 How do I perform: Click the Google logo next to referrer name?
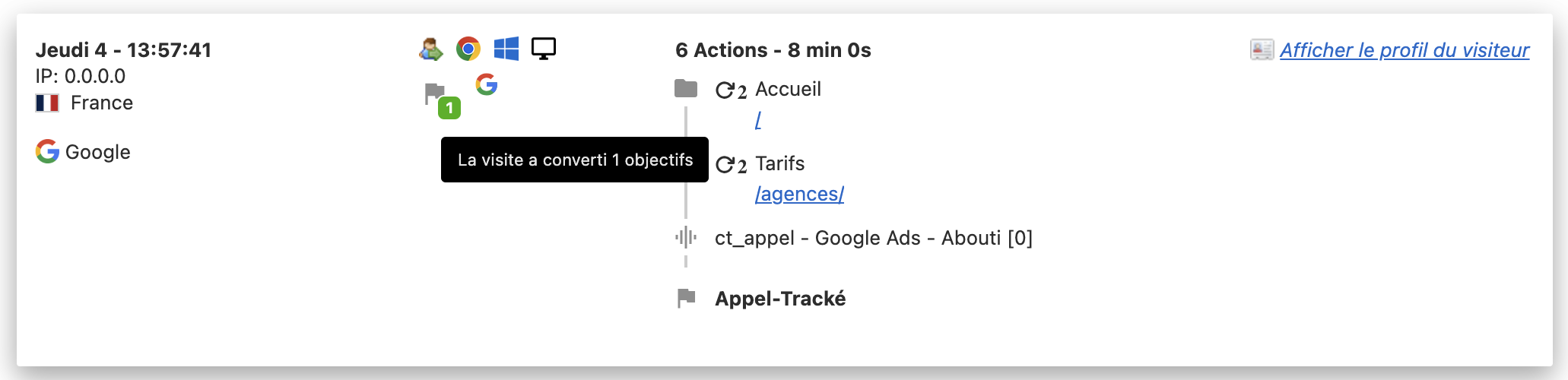47,152
